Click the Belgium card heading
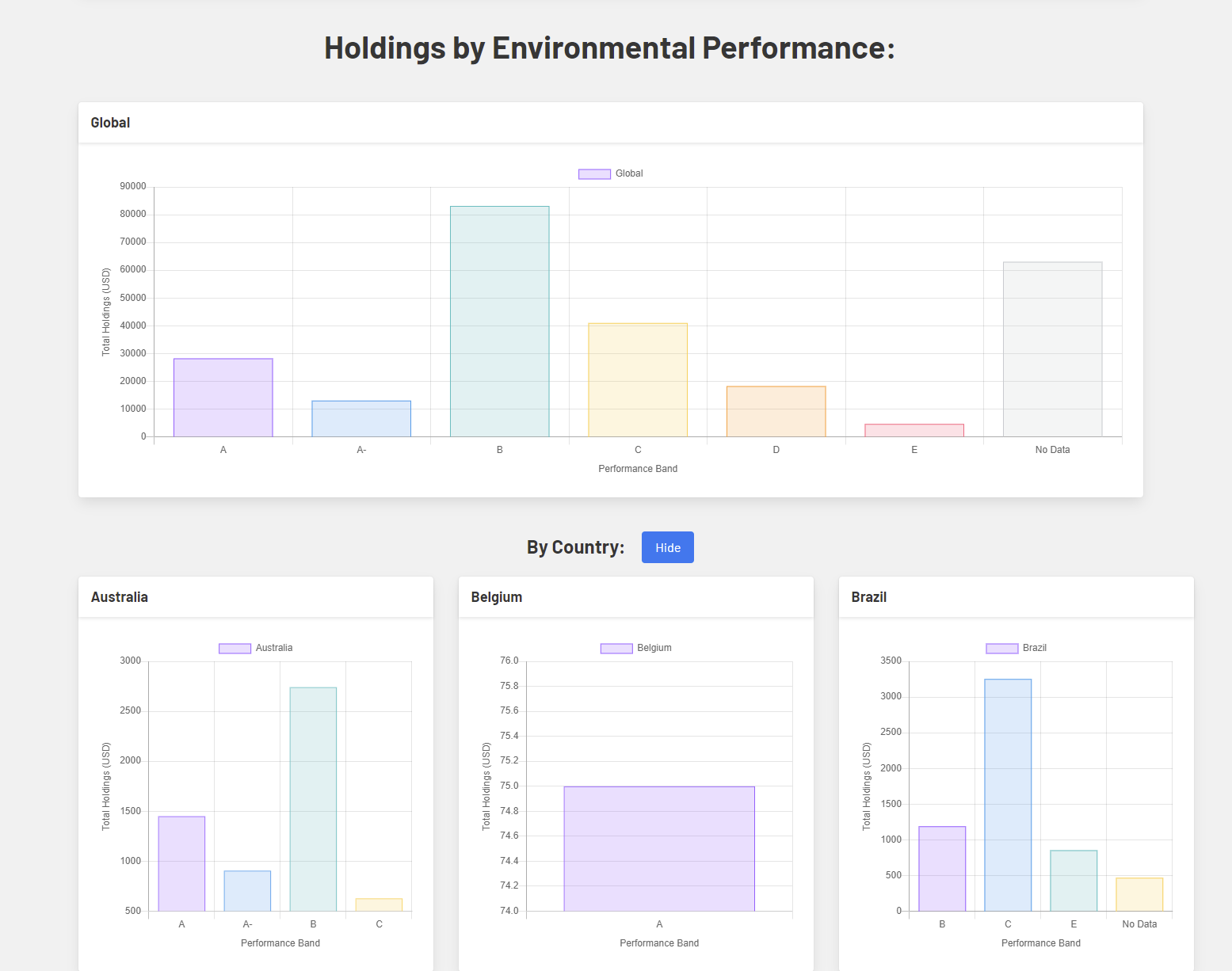The height and width of the screenshot is (971, 1232). 497,597
